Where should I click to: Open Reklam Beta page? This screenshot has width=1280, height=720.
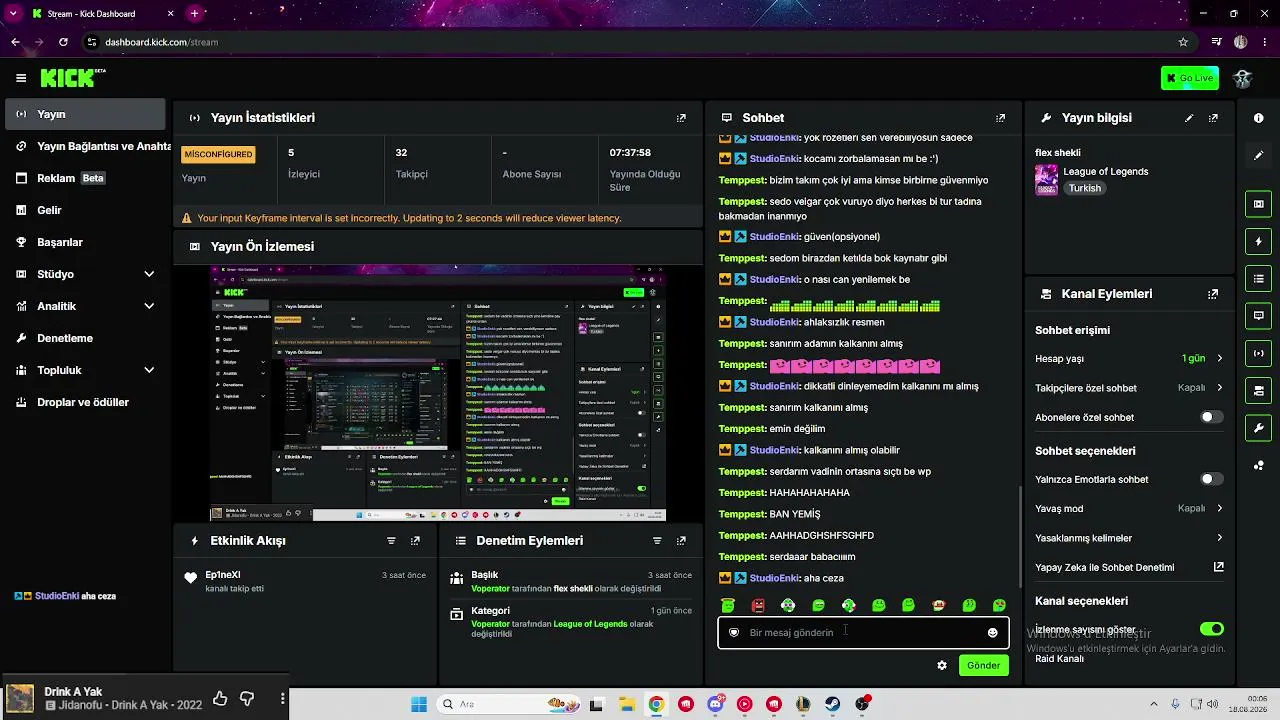coord(85,178)
